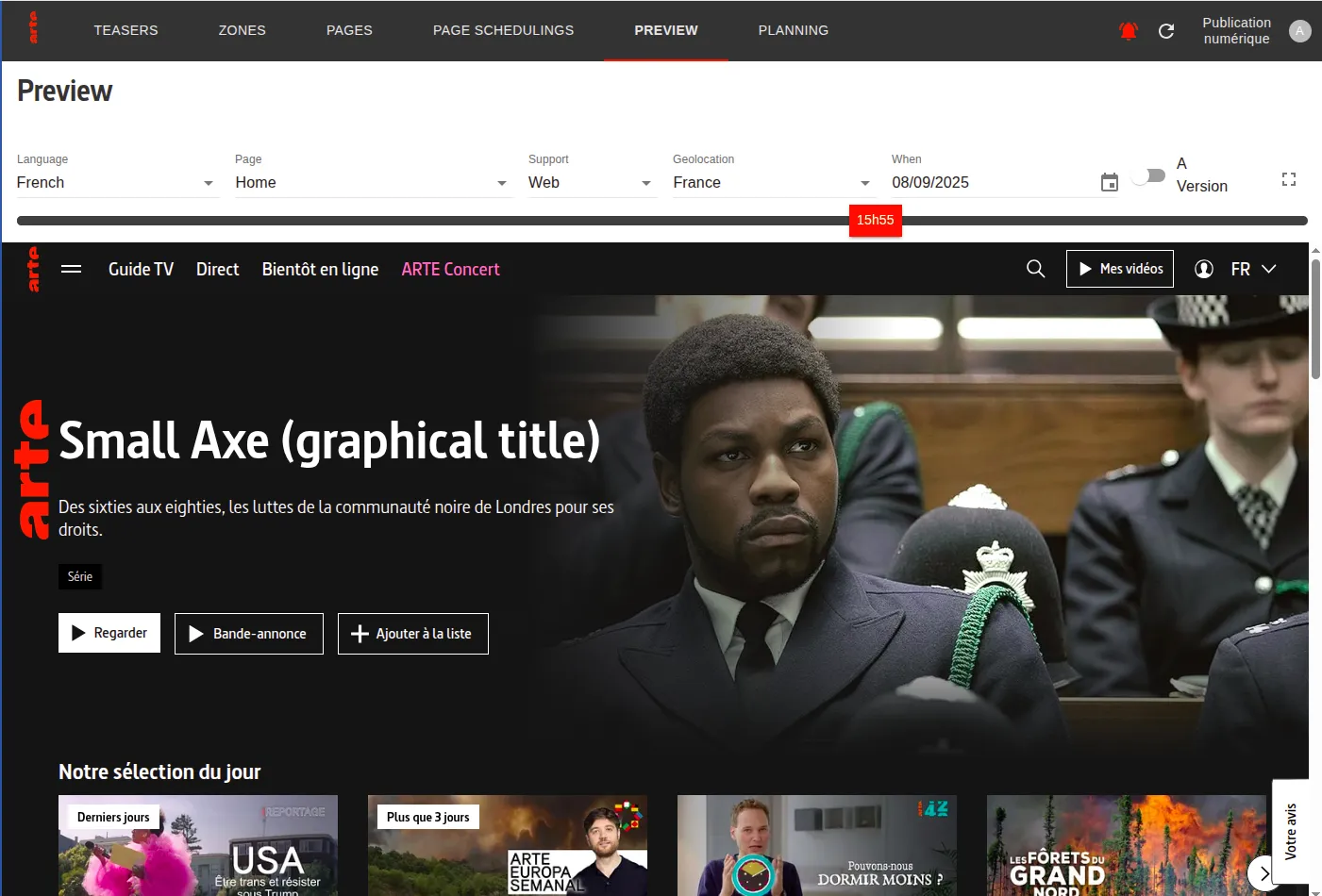The image size is (1322, 896).
Task: Click the fullscreen preview icon
Action: click(1289, 179)
